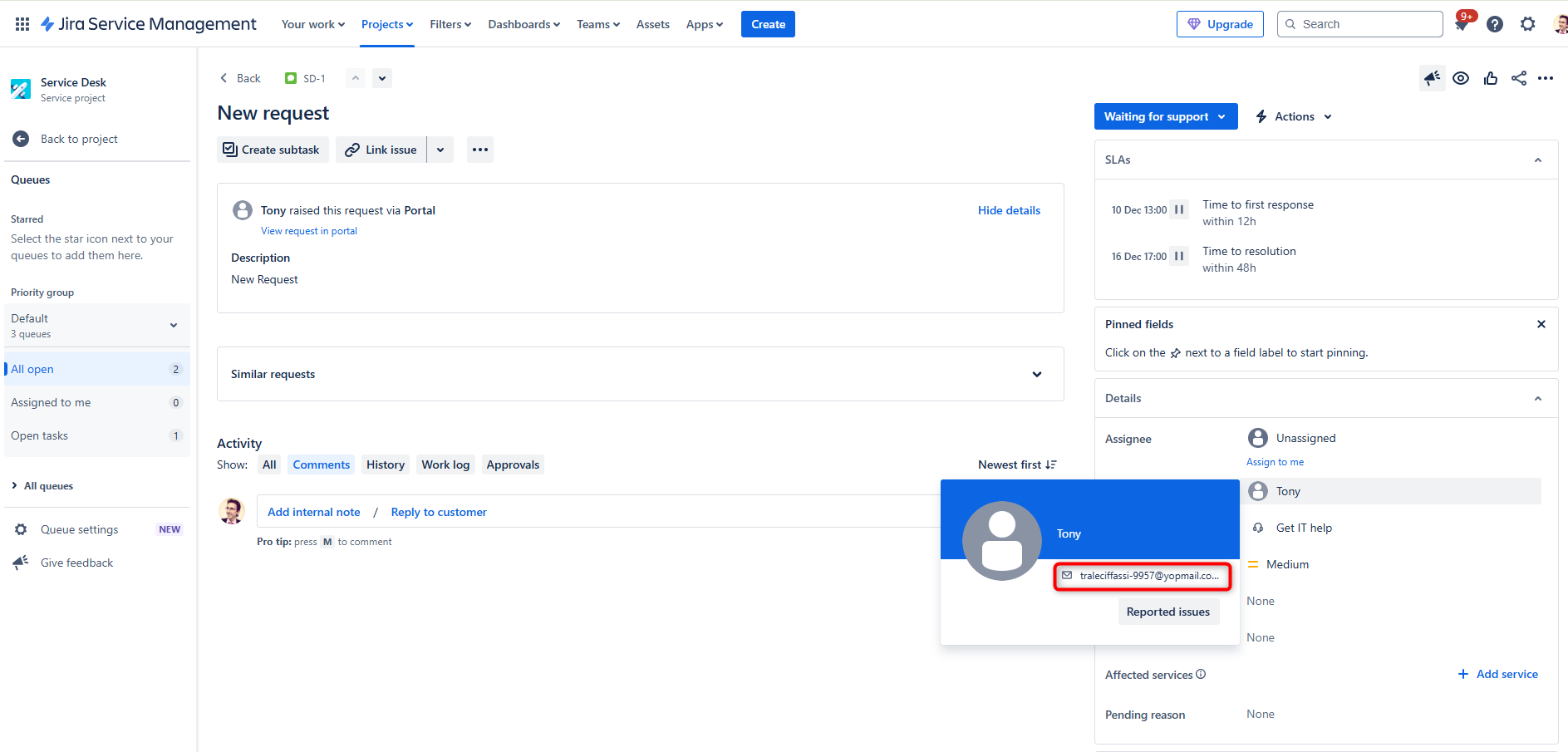Open the Your work menu
This screenshot has width=1568, height=752.
pos(313,24)
